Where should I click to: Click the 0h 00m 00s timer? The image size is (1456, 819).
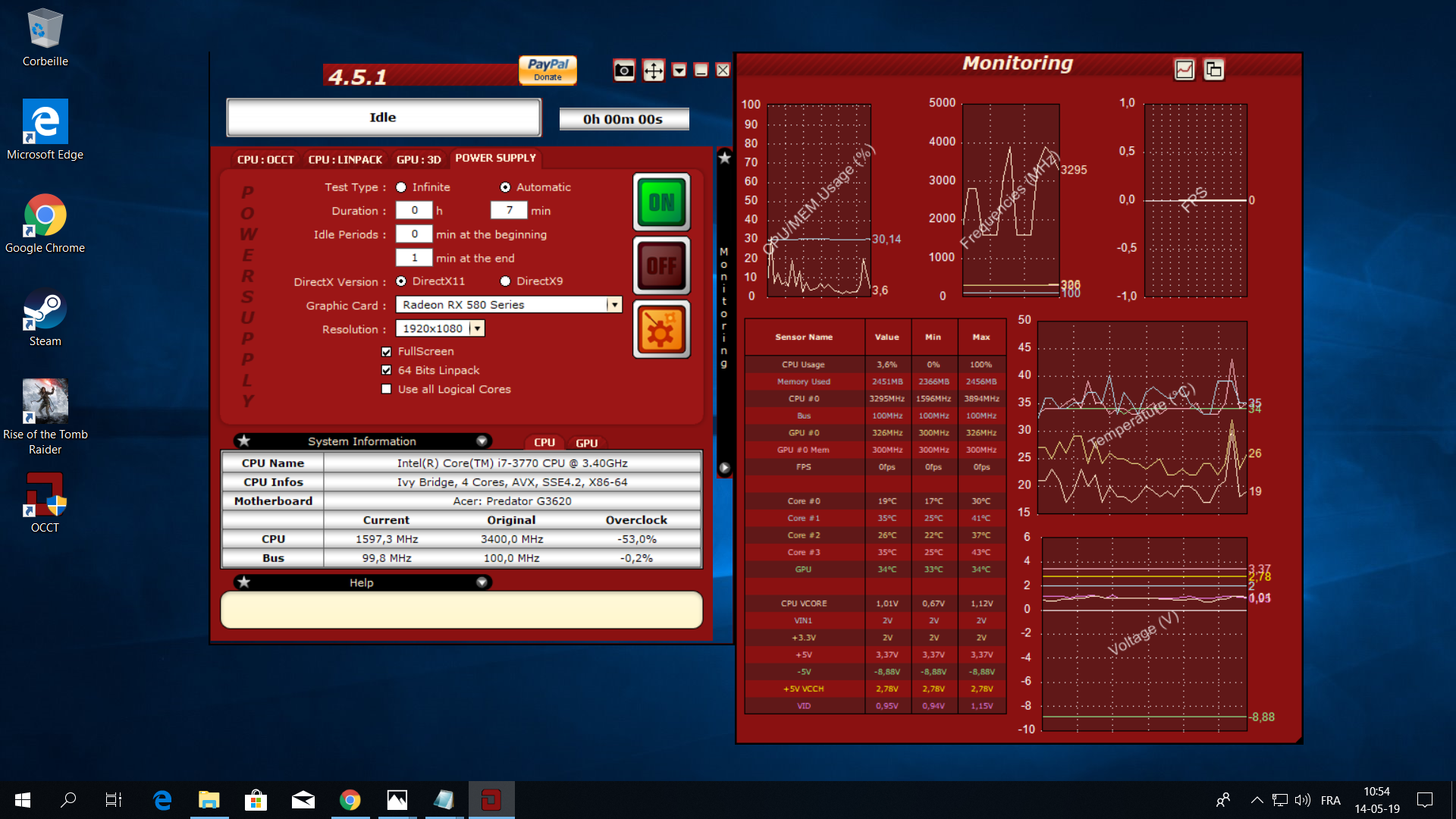pyautogui.click(x=623, y=119)
